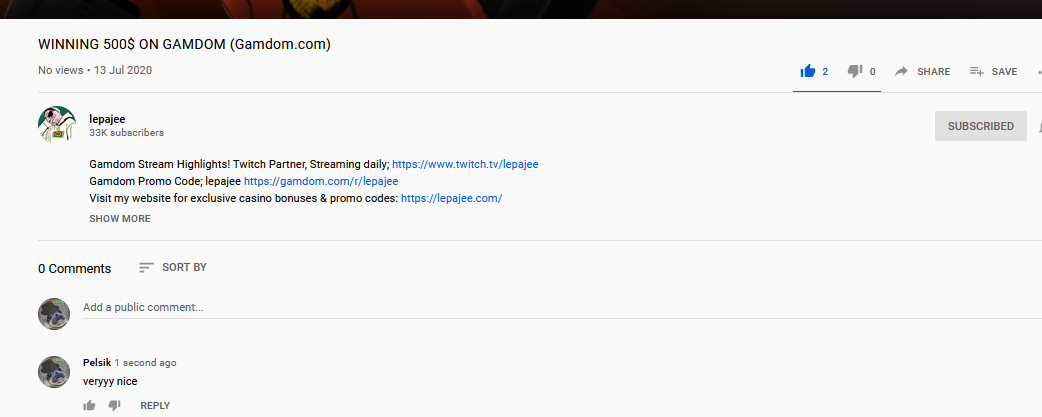Like Pelsik's 'veryyy nice' comment

pos(89,405)
